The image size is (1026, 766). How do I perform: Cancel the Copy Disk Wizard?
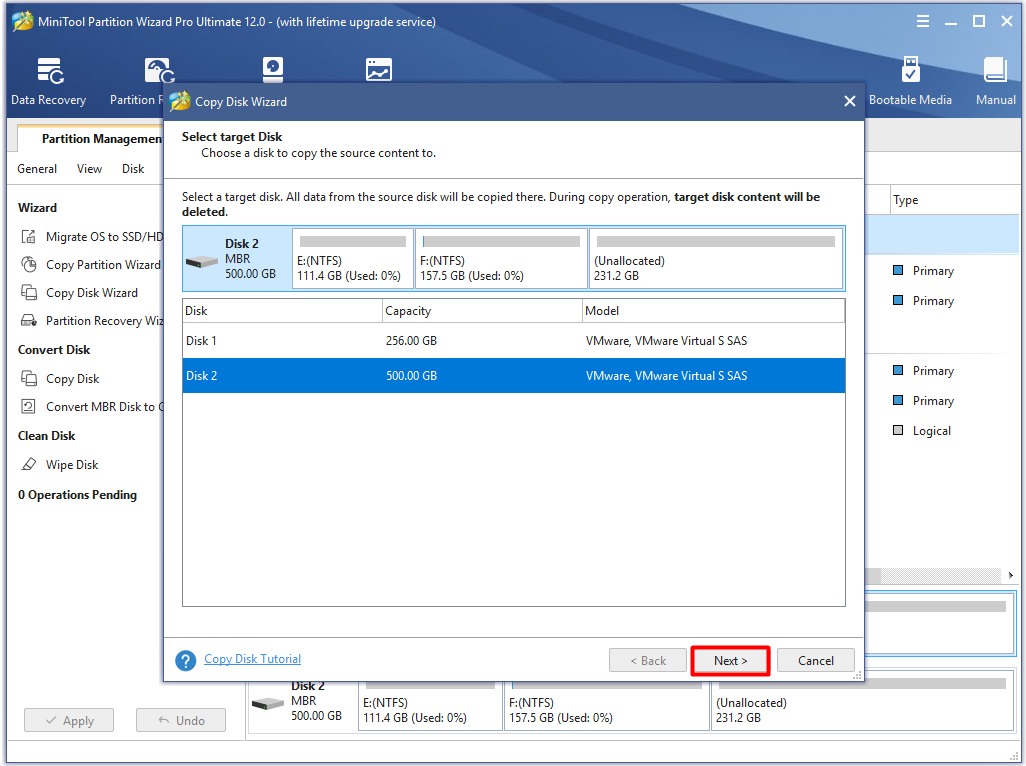pyautogui.click(x=815, y=660)
